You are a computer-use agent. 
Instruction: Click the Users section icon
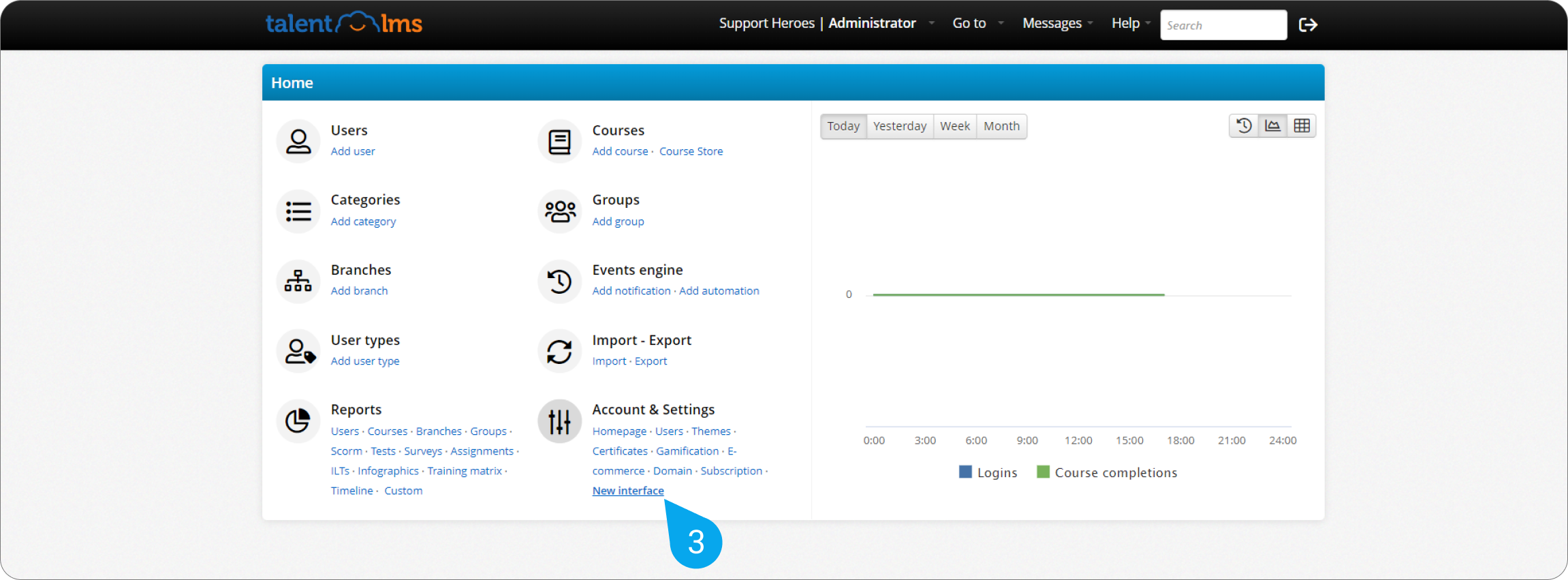point(298,141)
